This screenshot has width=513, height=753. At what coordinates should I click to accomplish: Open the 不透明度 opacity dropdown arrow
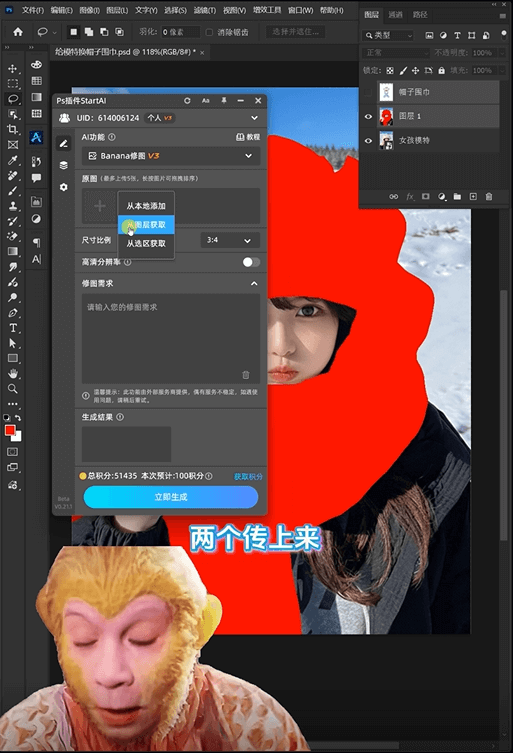[502, 53]
